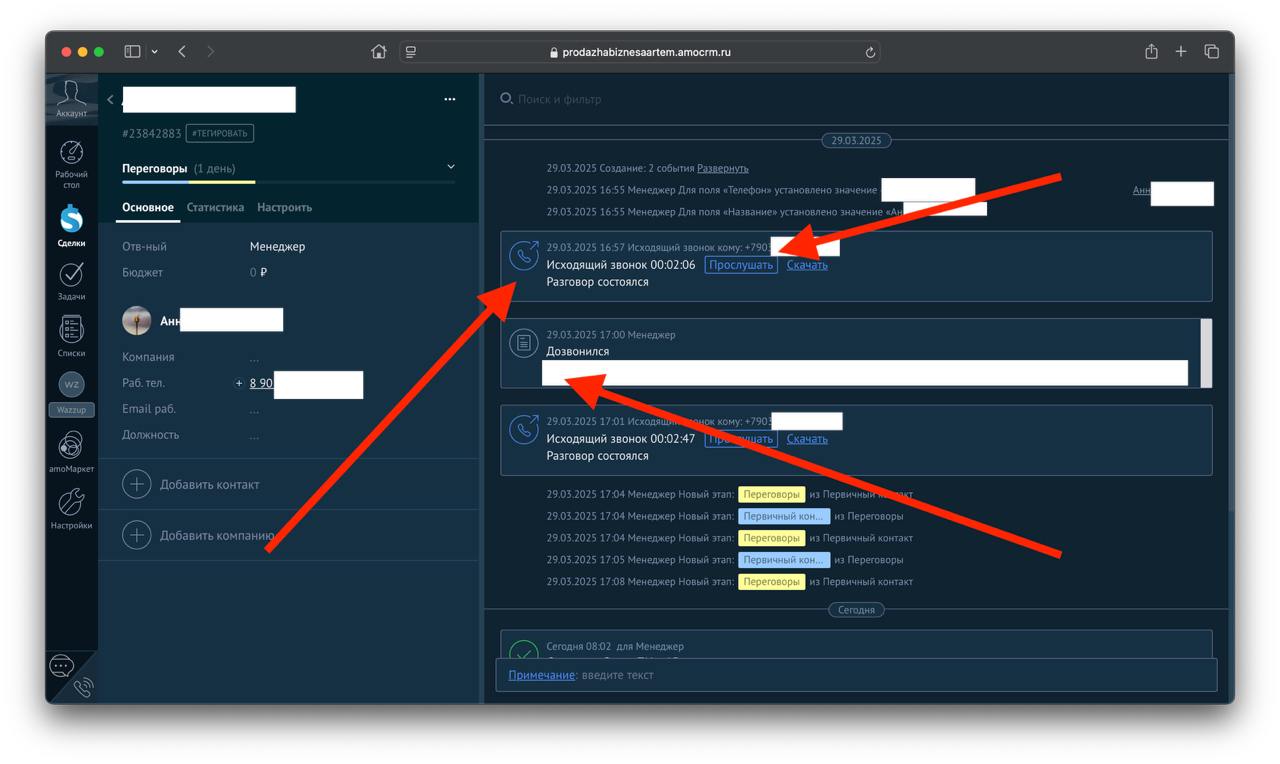Viewport: 1280px width, 764px height.
Task: Click the completed task checkmark icon
Action: pos(524,651)
